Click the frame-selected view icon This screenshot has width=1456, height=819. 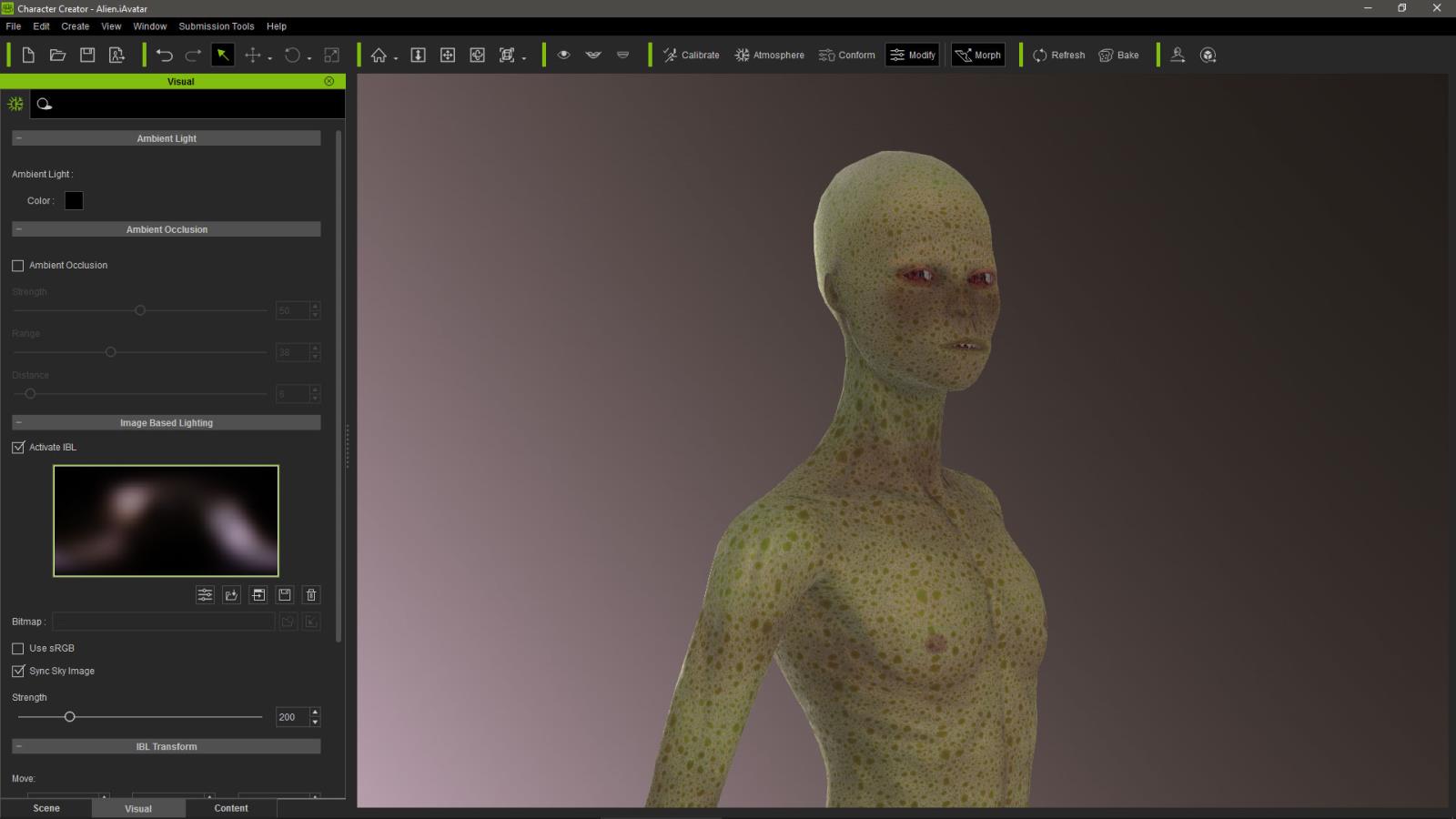(507, 55)
